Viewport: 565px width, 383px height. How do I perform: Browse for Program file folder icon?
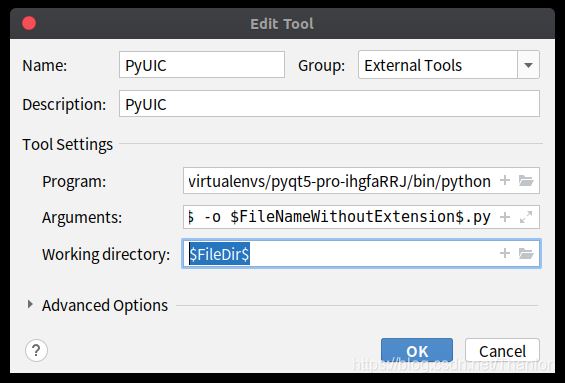526,180
